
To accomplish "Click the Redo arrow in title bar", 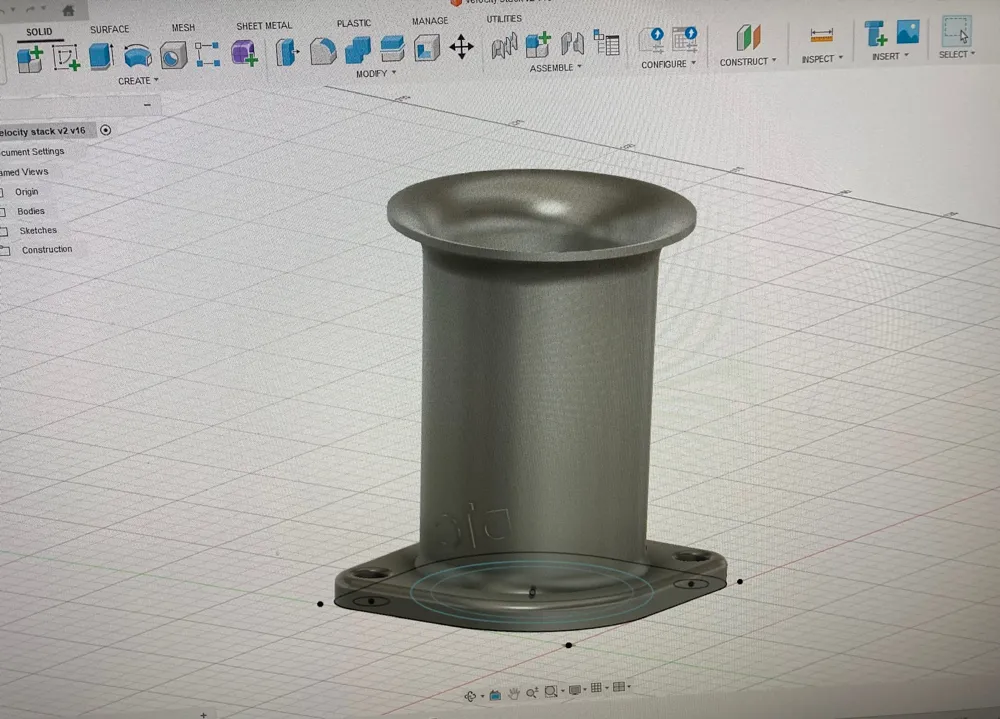I will tap(33, 11).
